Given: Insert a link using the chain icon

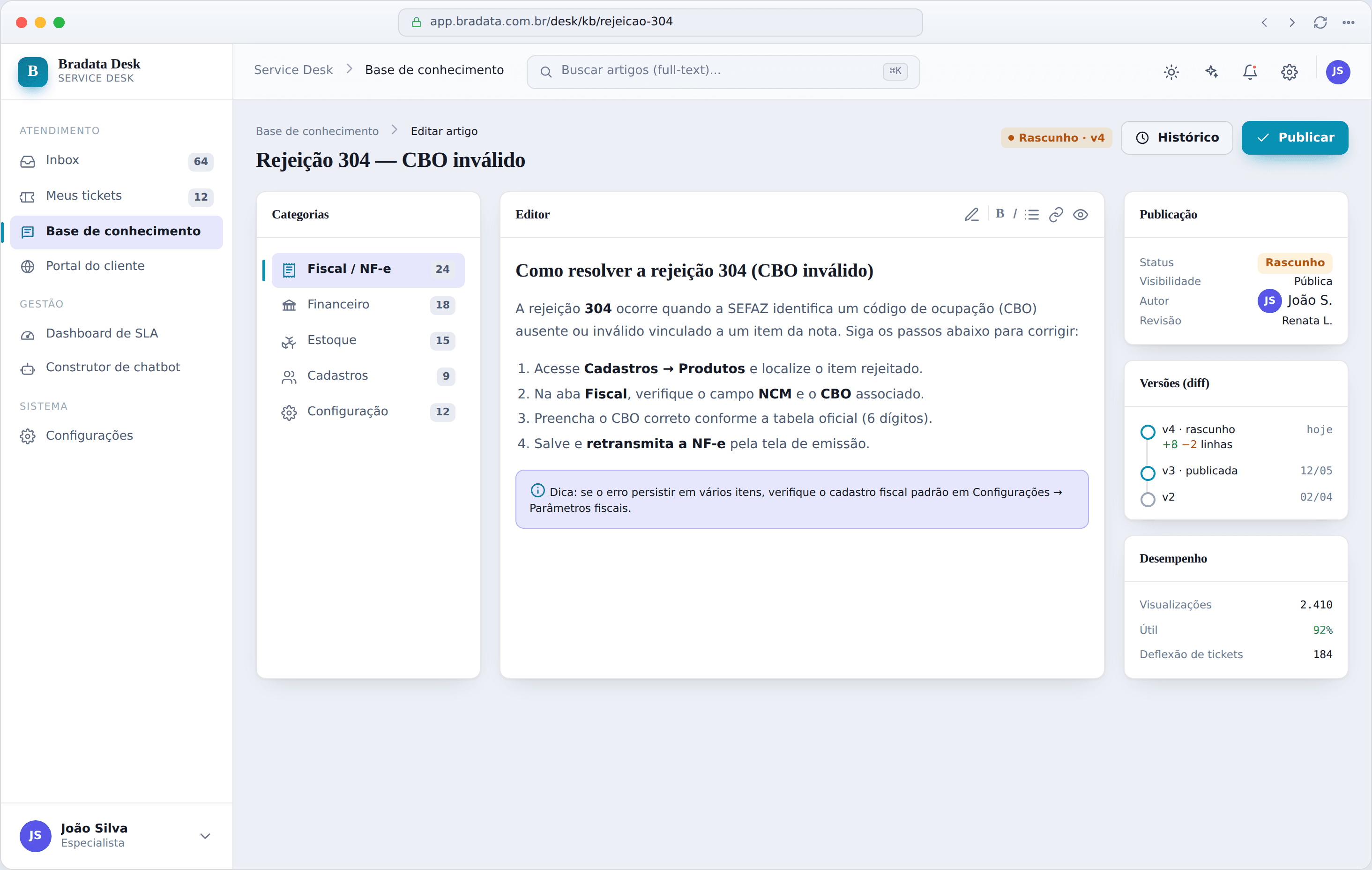Looking at the screenshot, I should [1056, 214].
